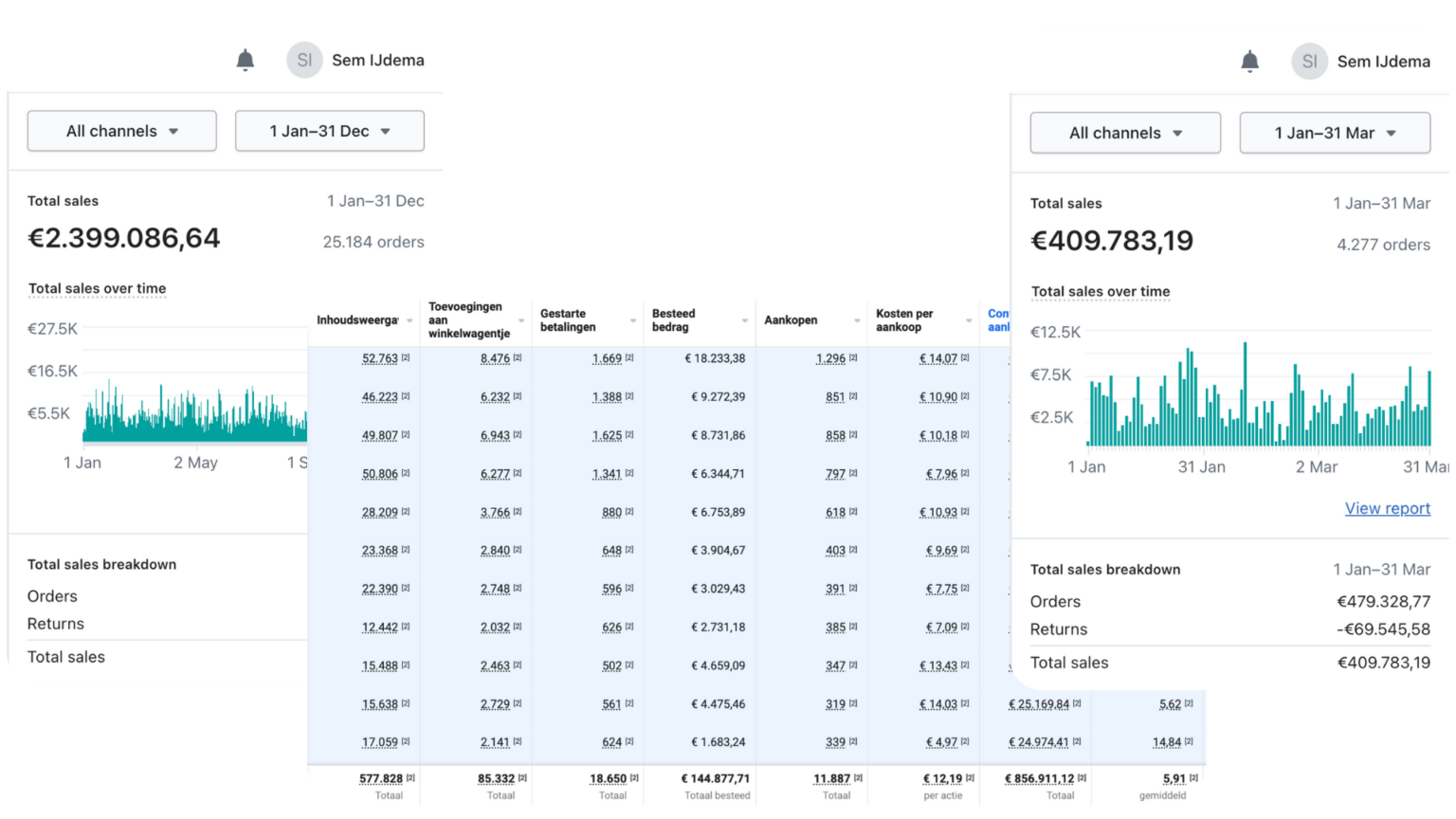The image size is (1456, 819).
Task: Open the SI avatar in the 1 Jan–31 Dec panel
Action: point(304,60)
